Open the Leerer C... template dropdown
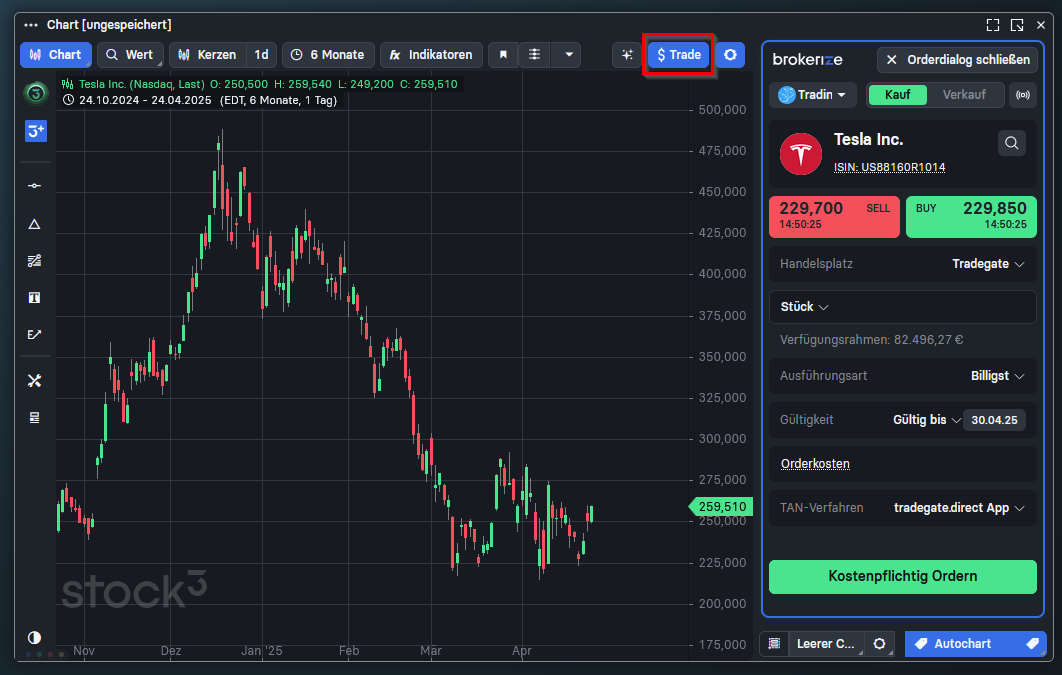 [x=826, y=644]
